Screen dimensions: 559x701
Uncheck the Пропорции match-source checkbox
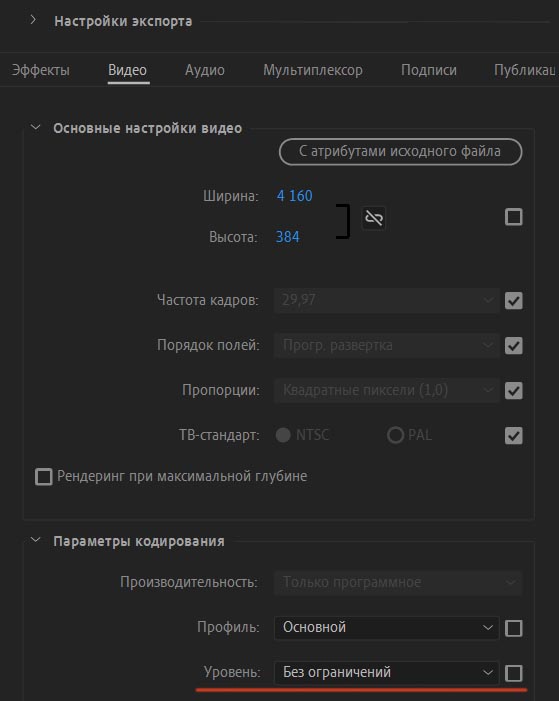(x=513, y=391)
